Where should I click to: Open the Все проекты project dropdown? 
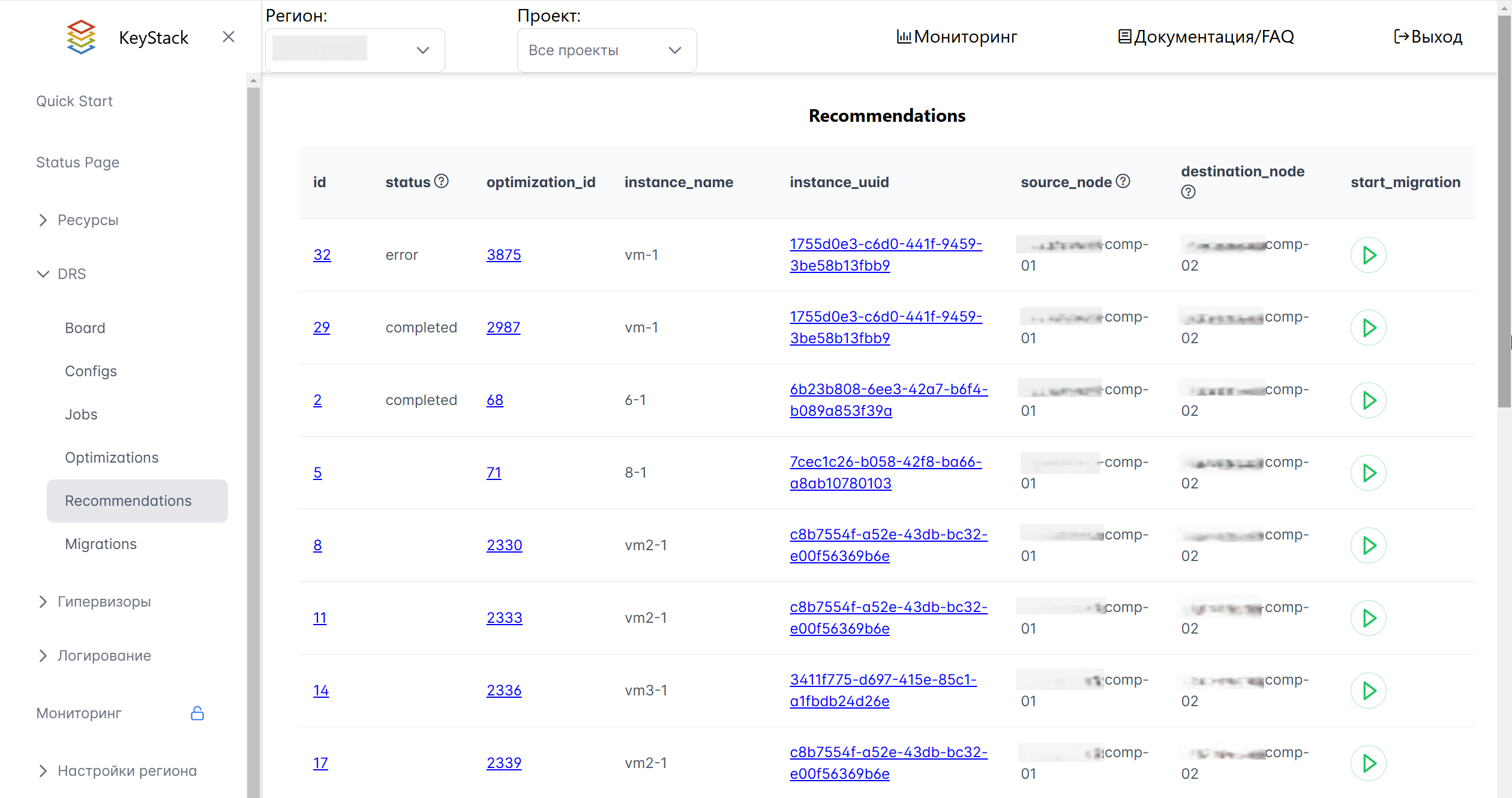(606, 50)
